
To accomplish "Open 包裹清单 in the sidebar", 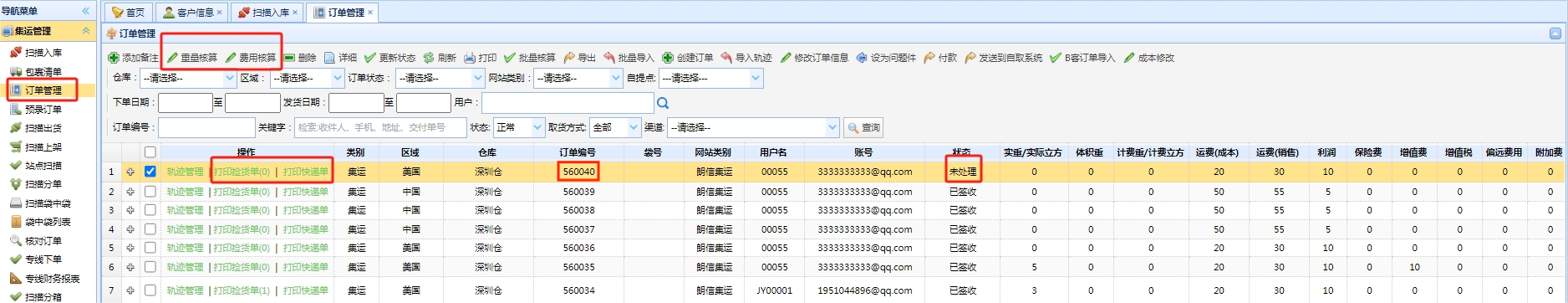I will [x=43, y=72].
